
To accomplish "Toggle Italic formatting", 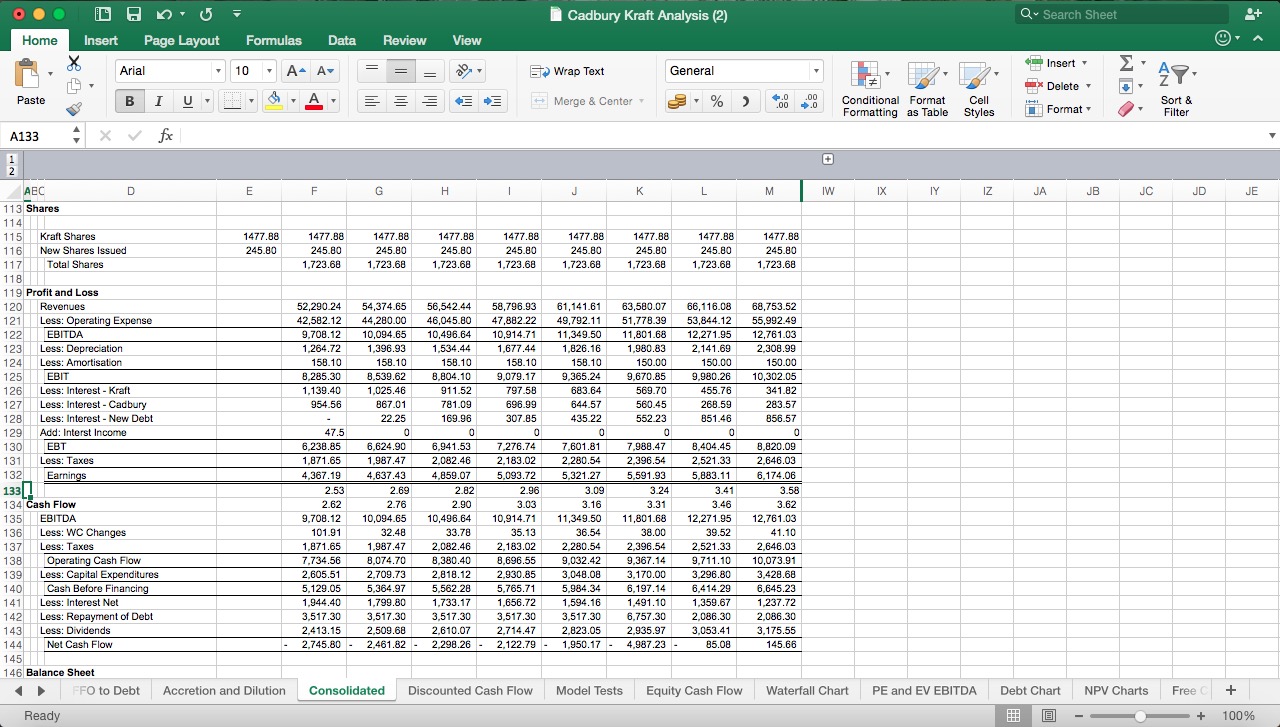I will point(158,101).
